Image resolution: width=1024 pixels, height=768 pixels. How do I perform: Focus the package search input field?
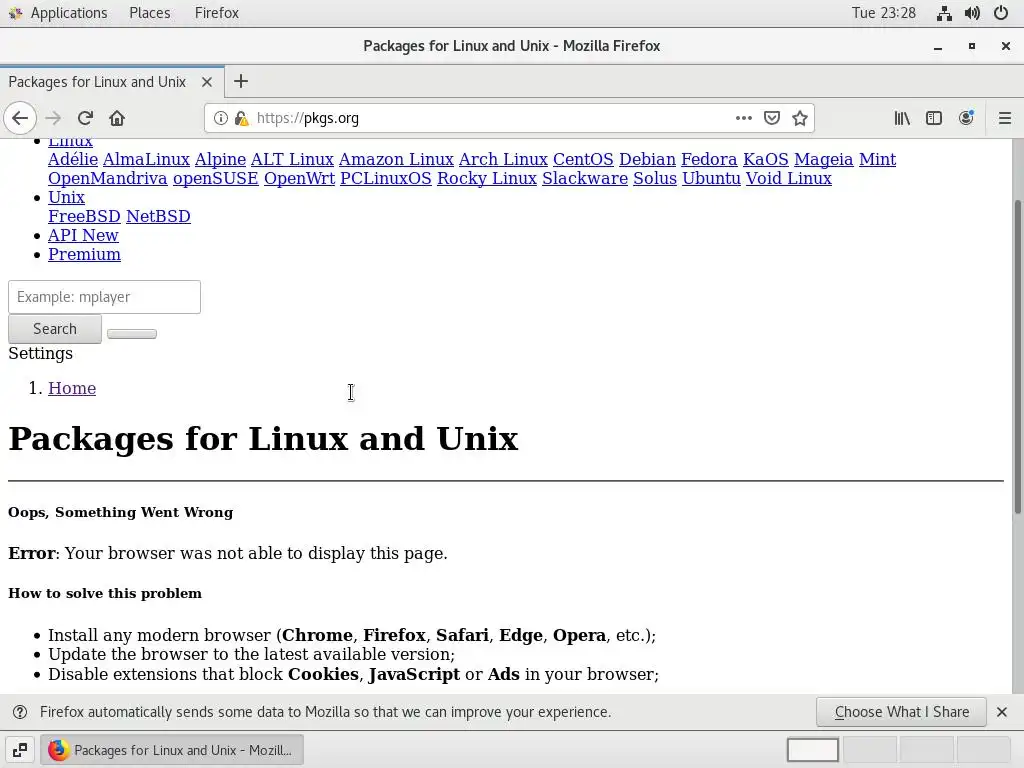click(x=104, y=297)
